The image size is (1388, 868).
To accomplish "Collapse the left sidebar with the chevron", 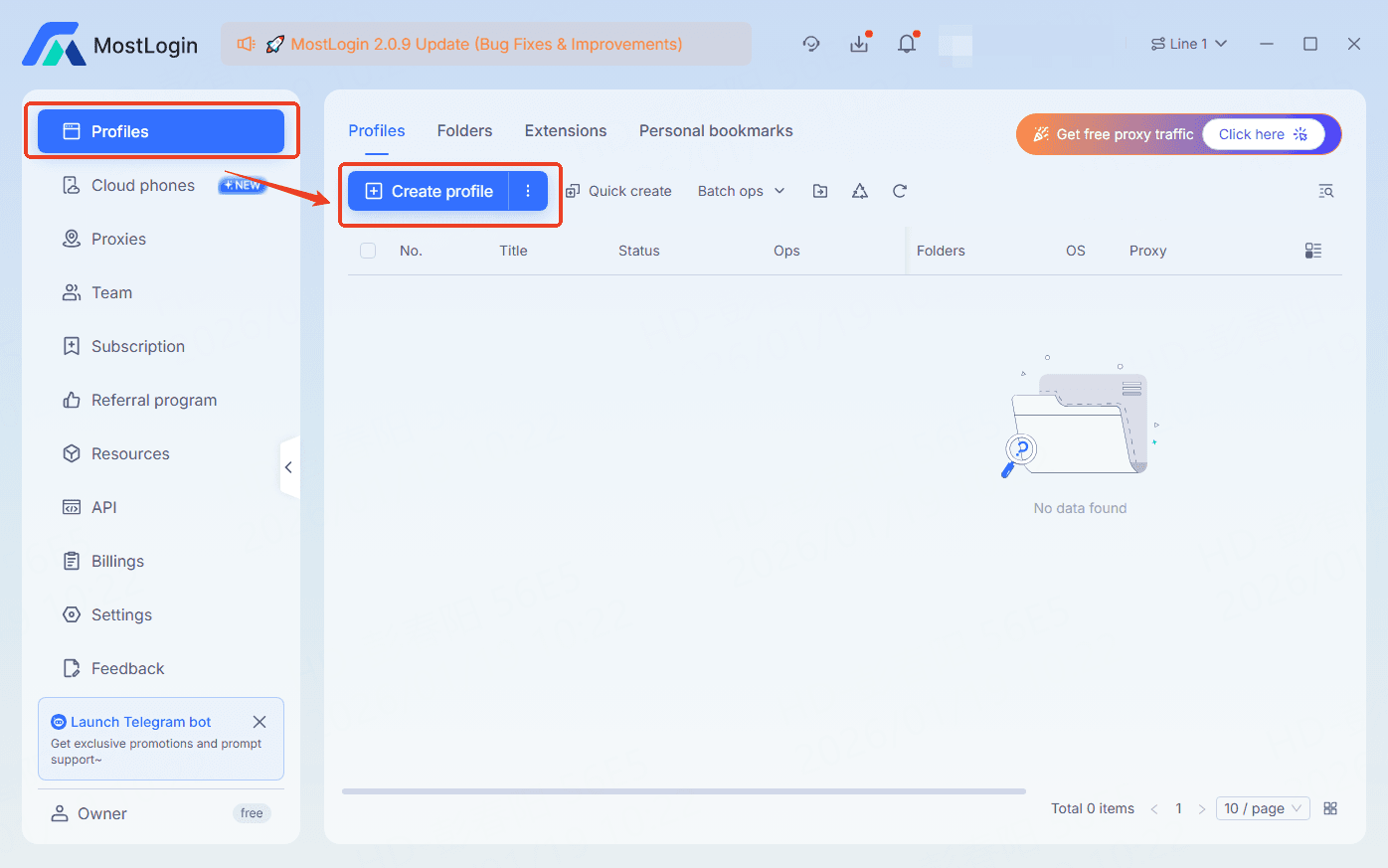I will pyautogui.click(x=289, y=466).
